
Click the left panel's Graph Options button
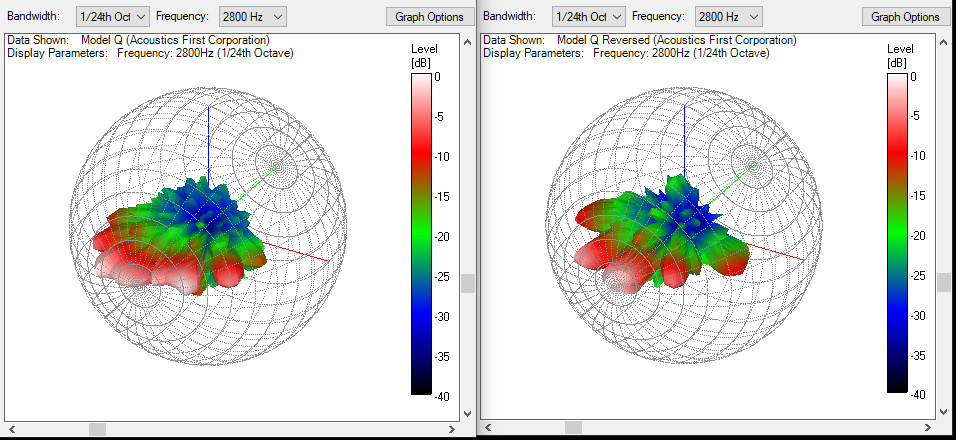(x=430, y=17)
